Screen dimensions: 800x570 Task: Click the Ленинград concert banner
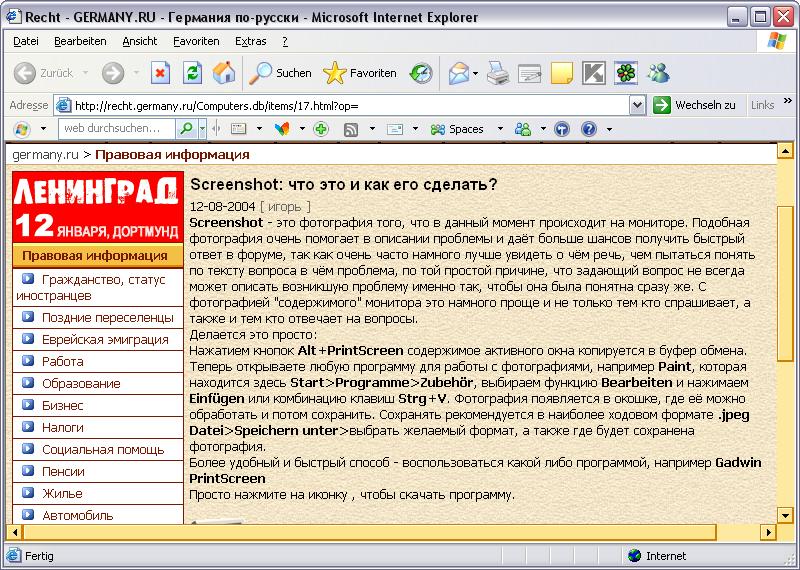[97, 207]
